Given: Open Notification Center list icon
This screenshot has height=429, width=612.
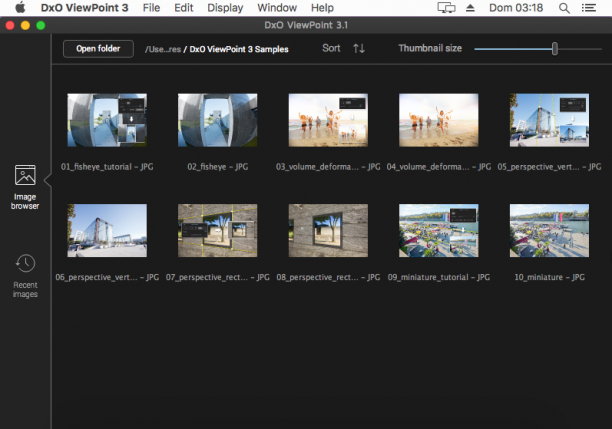Looking at the screenshot, I should tap(589, 8).
